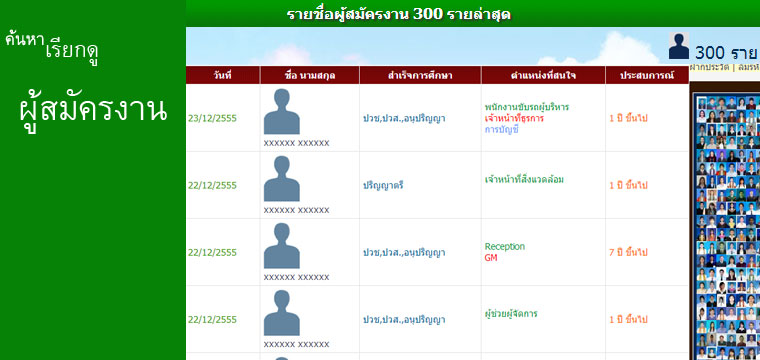Click page title รายชื่อผู้สมัครงาน 300 รายล่าสุด

(x=398, y=15)
